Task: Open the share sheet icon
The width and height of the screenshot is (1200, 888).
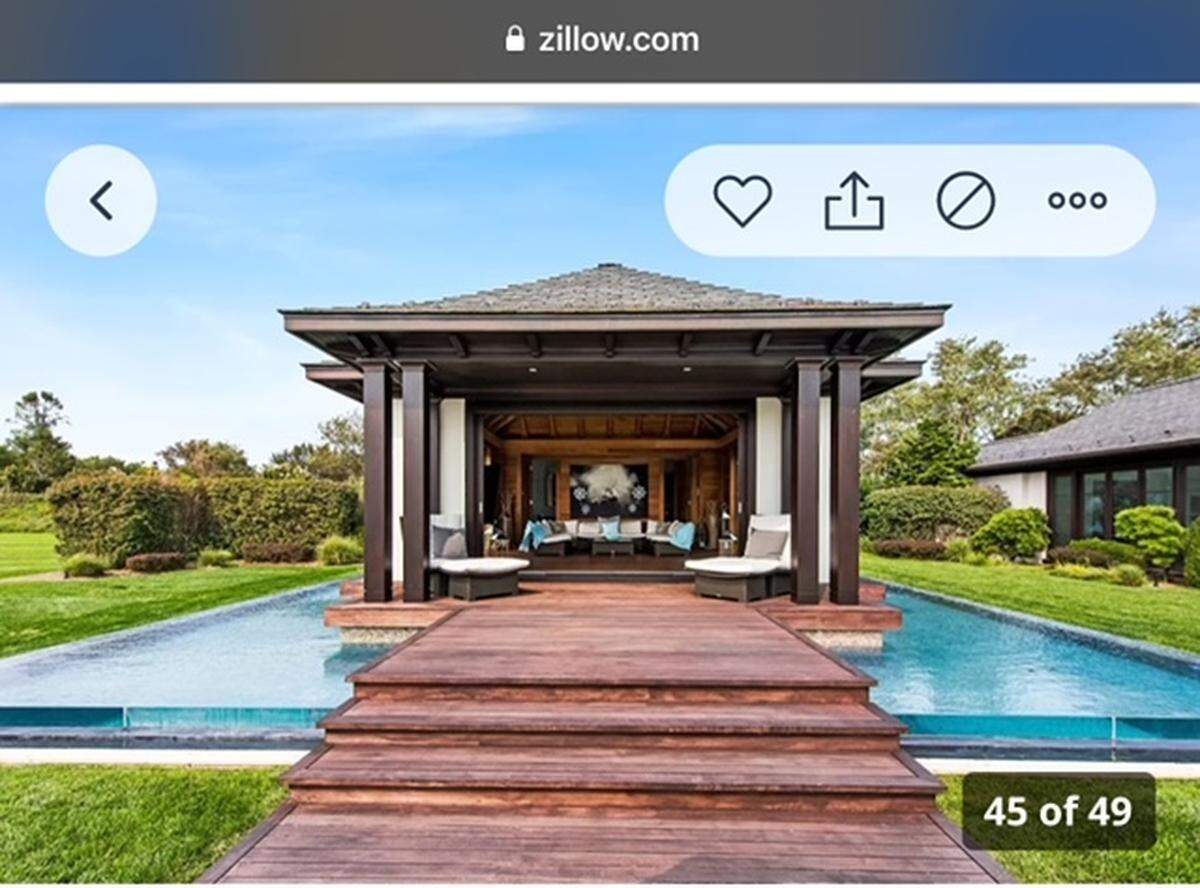Action: (x=854, y=201)
